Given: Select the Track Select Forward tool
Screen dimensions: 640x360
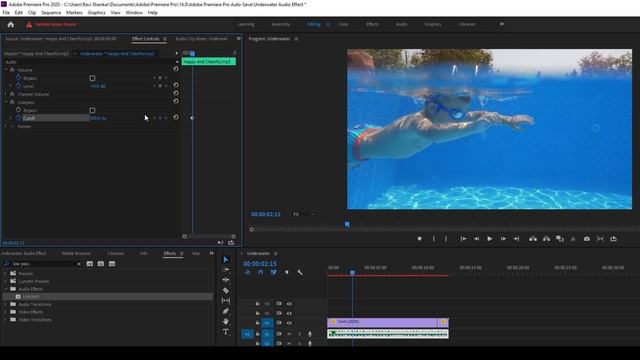Looking at the screenshot, I should point(226,270).
